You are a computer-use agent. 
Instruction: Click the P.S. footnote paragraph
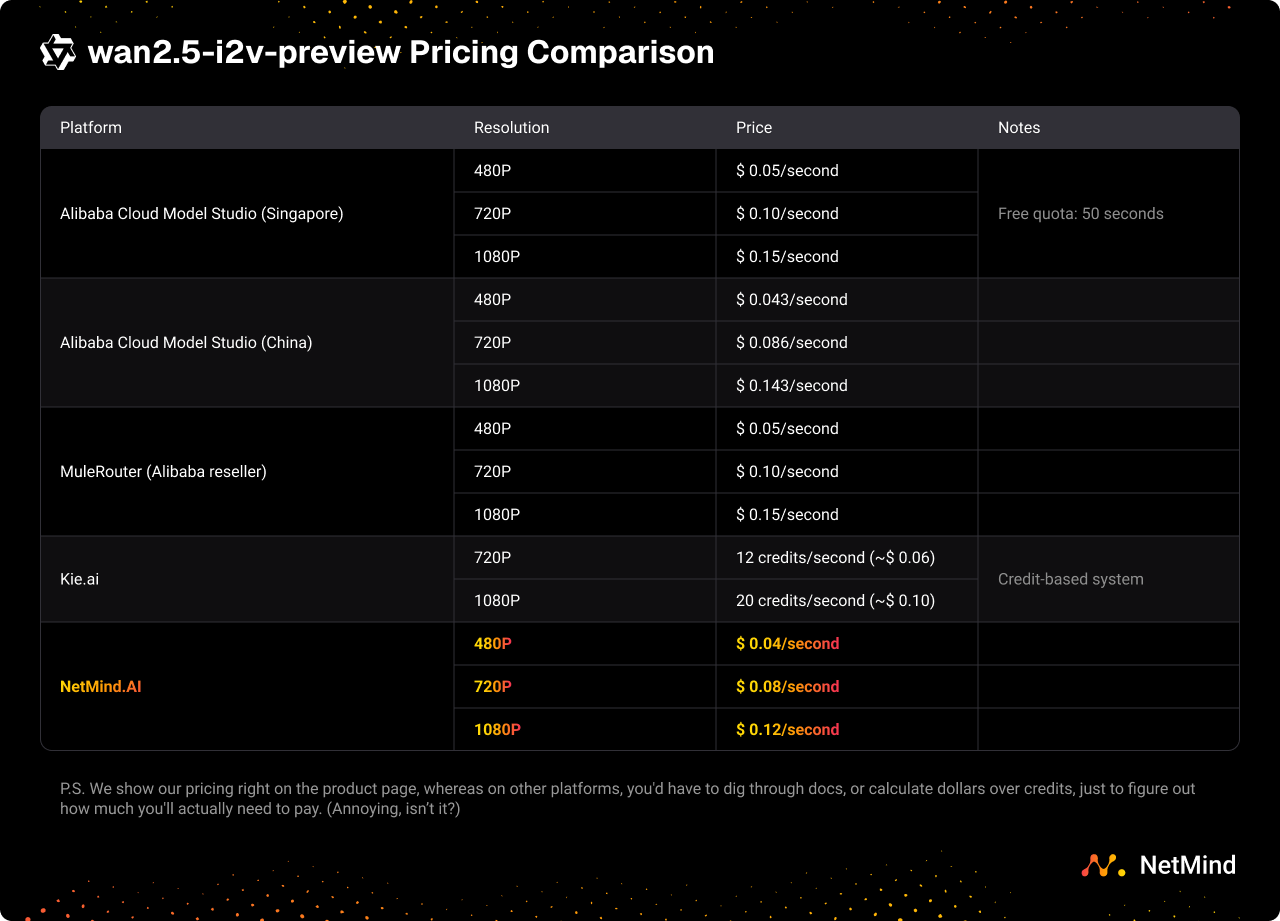tap(627, 798)
